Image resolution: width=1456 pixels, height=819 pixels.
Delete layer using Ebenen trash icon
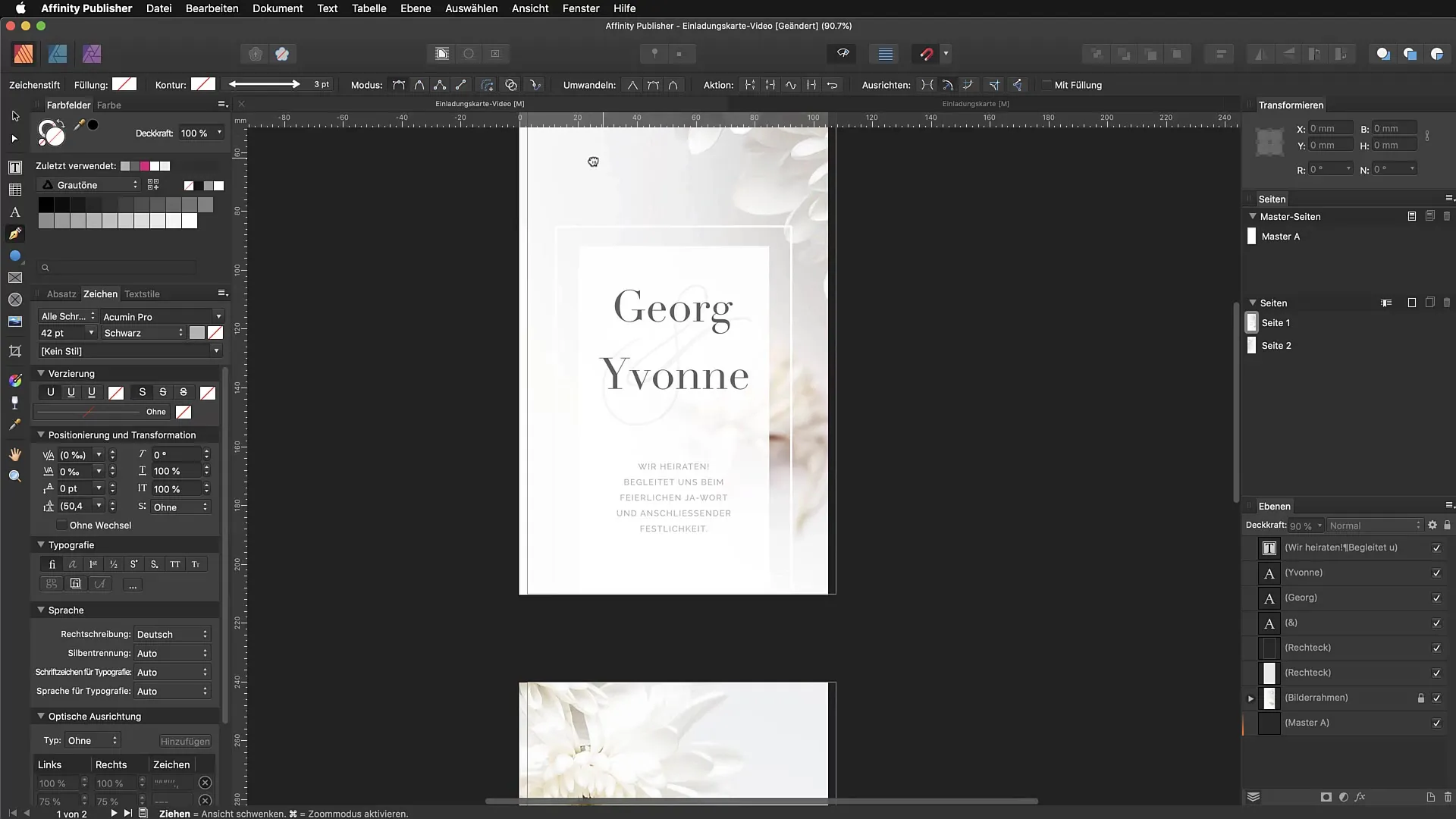[x=1448, y=797]
